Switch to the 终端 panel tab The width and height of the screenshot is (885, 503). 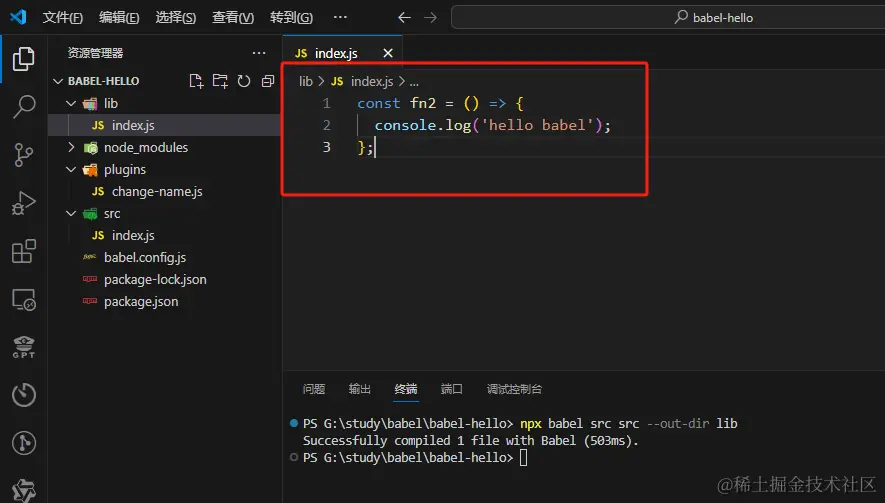406,389
